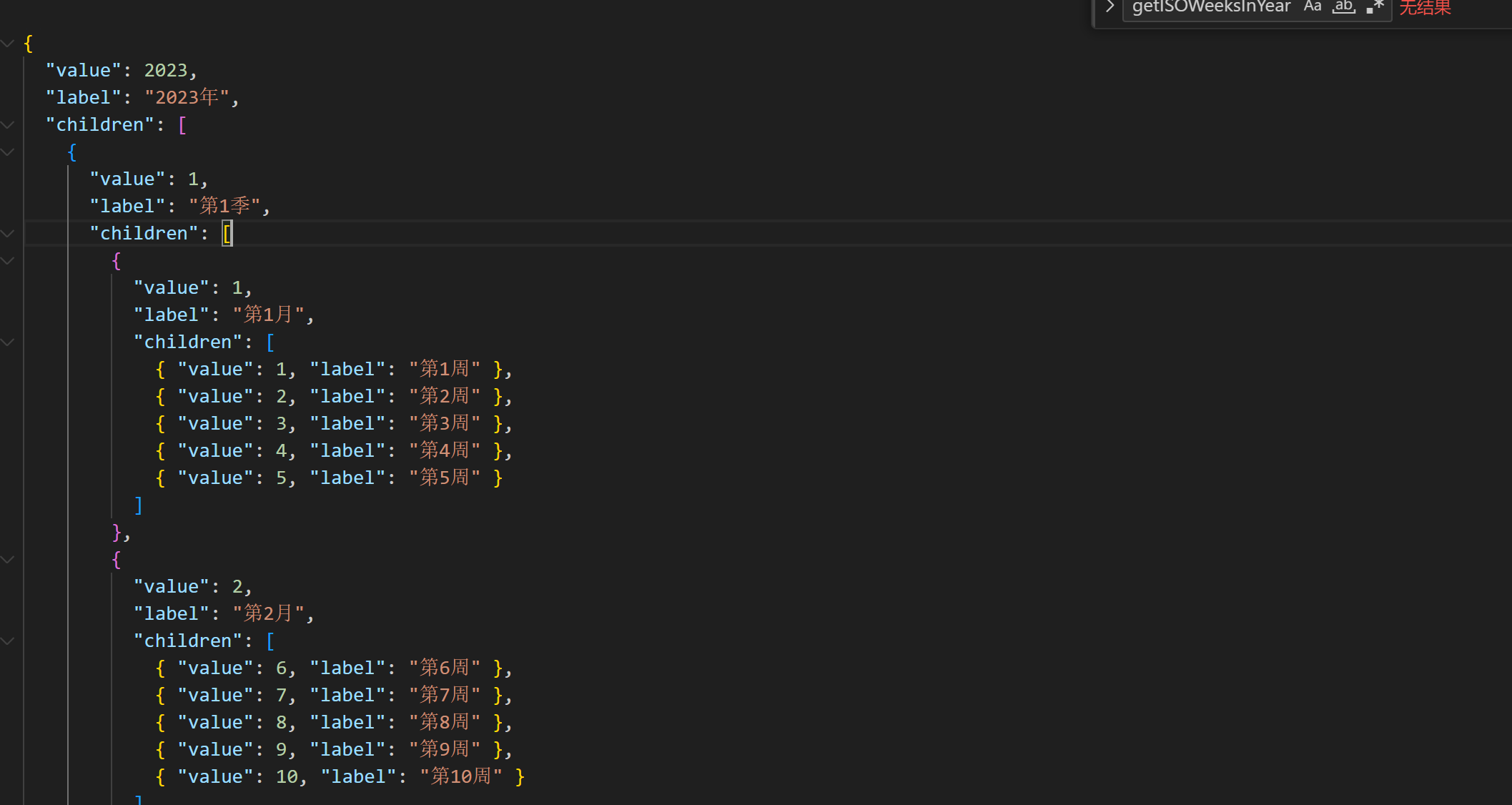Place cursor on 第10周 label text
The image size is (1512, 805).
click(461, 776)
